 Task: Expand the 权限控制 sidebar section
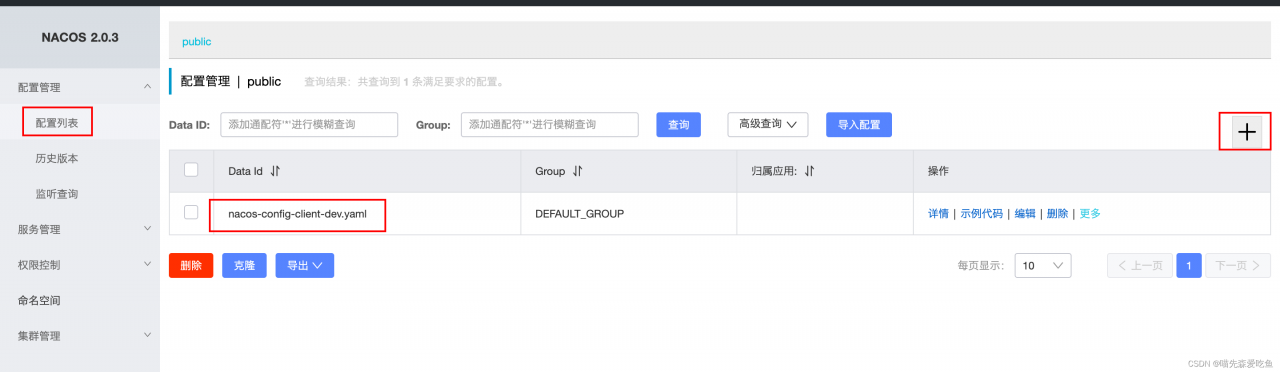tap(148, 264)
